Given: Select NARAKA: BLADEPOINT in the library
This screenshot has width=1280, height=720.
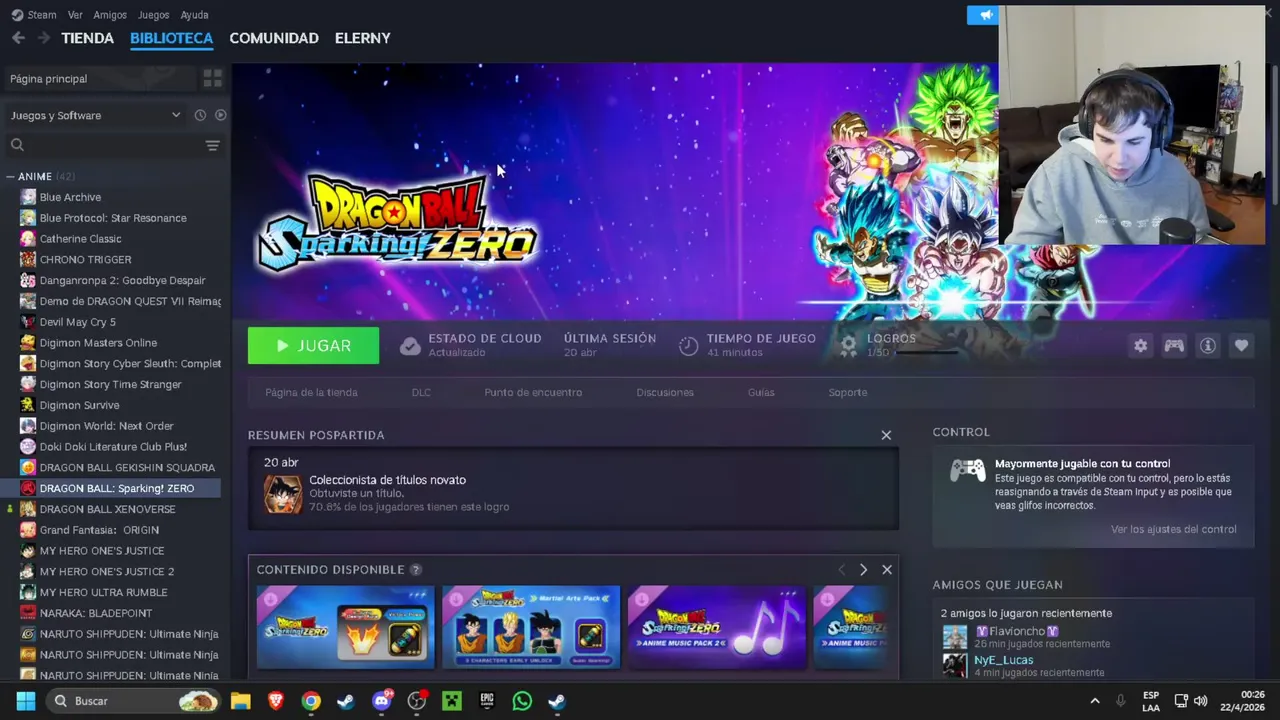Looking at the screenshot, I should (x=96, y=613).
